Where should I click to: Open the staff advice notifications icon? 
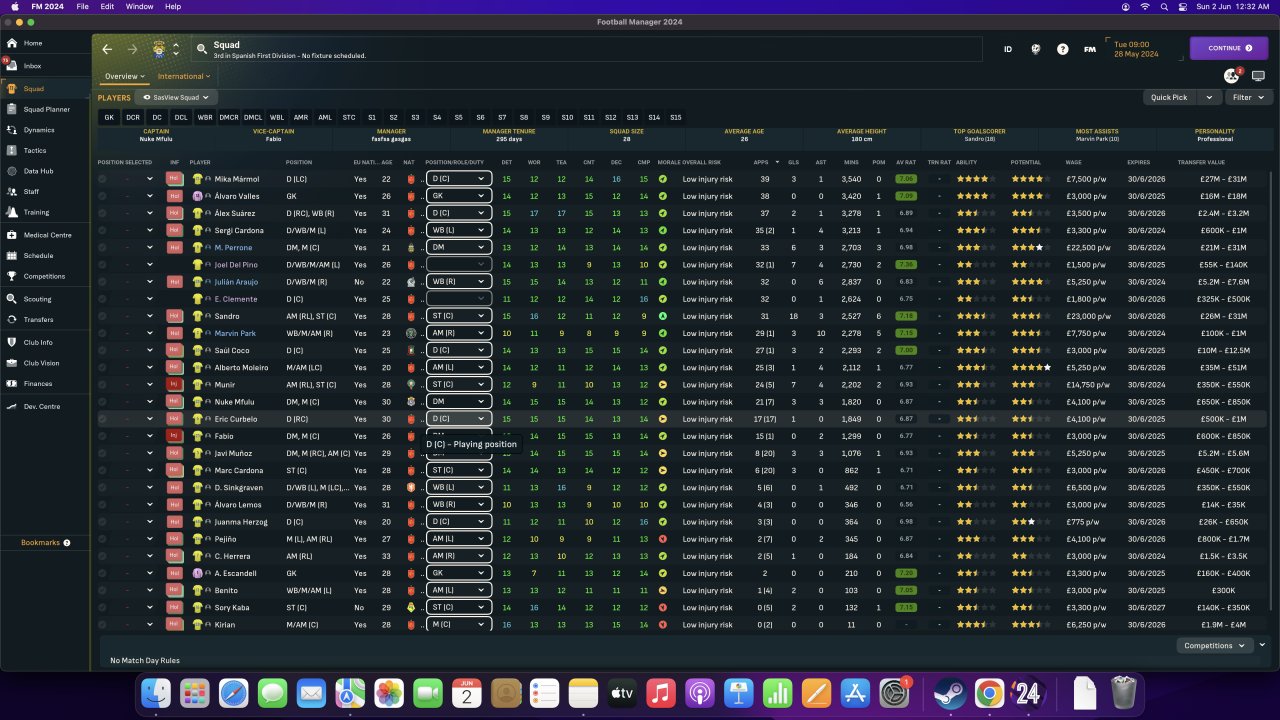[1232, 76]
